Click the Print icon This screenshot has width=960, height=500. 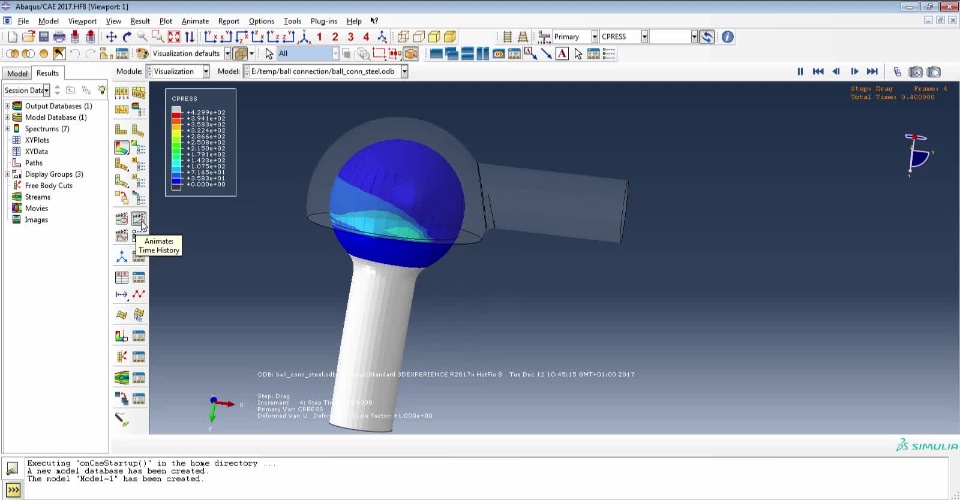pyautogui.click(x=59, y=37)
